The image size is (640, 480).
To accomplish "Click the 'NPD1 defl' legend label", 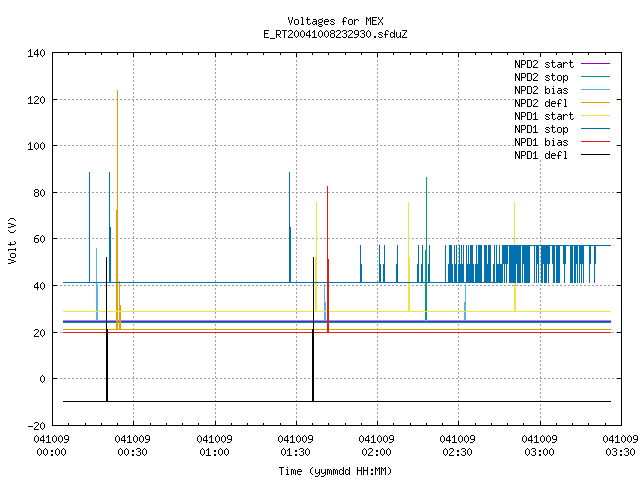I will click(541, 155).
